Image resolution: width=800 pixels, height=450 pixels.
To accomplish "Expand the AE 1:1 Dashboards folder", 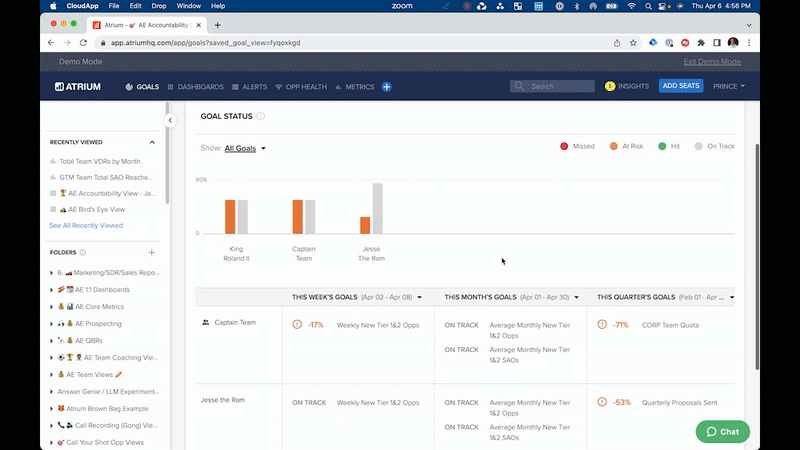I will pyautogui.click(x=51, y=290).
